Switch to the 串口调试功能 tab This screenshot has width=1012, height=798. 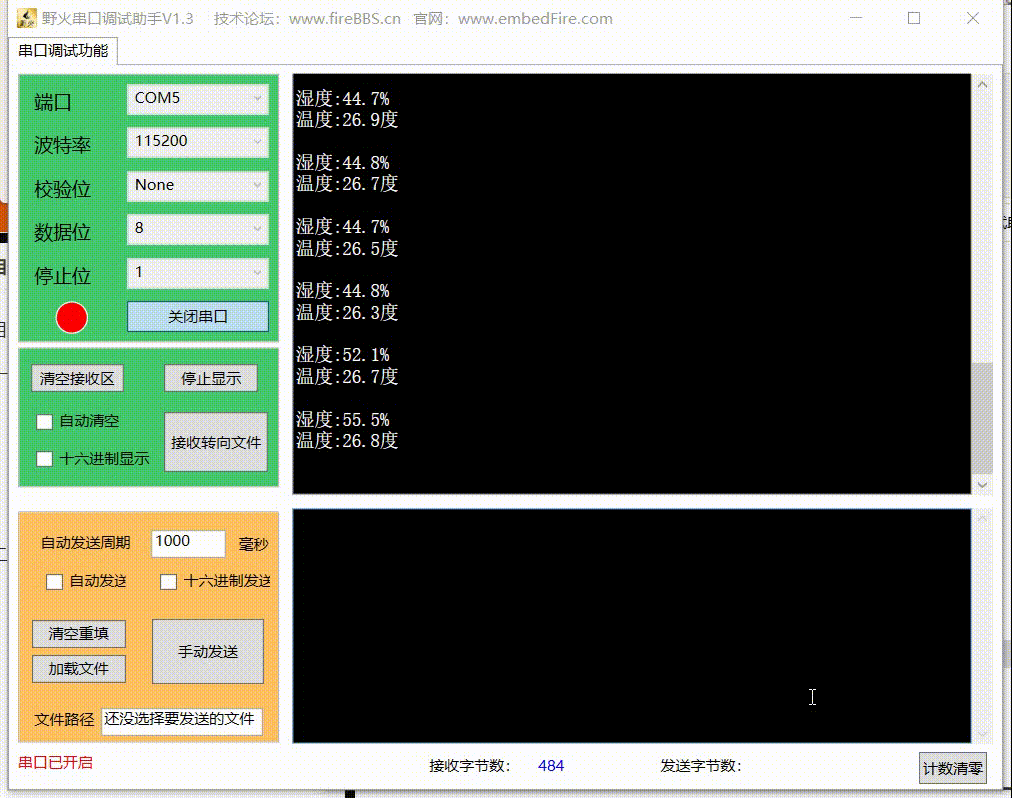(63, 51)
